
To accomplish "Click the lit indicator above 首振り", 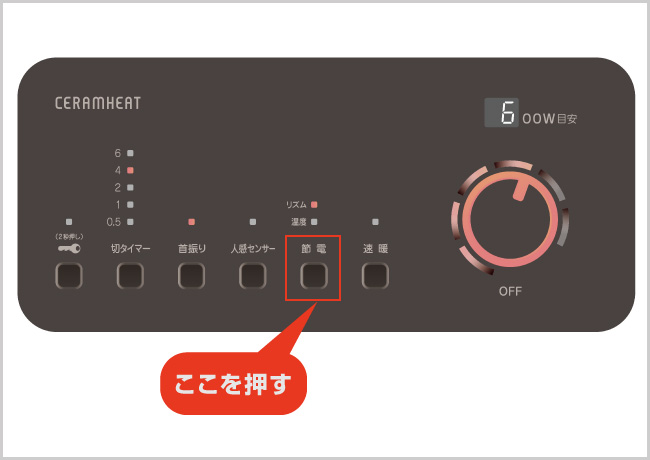I will click(192, 222).
